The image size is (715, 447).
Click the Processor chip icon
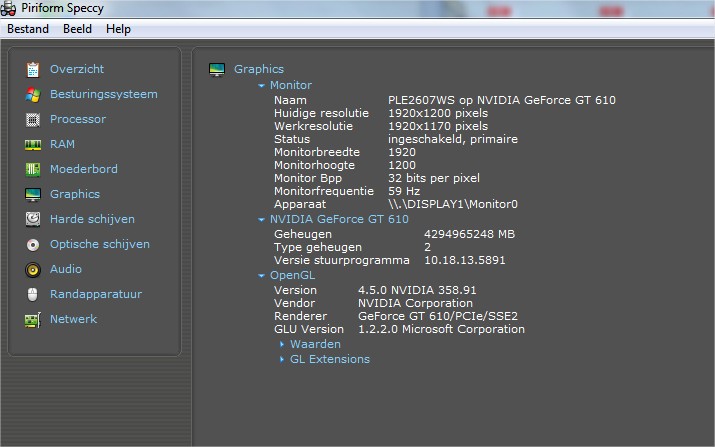33,120
